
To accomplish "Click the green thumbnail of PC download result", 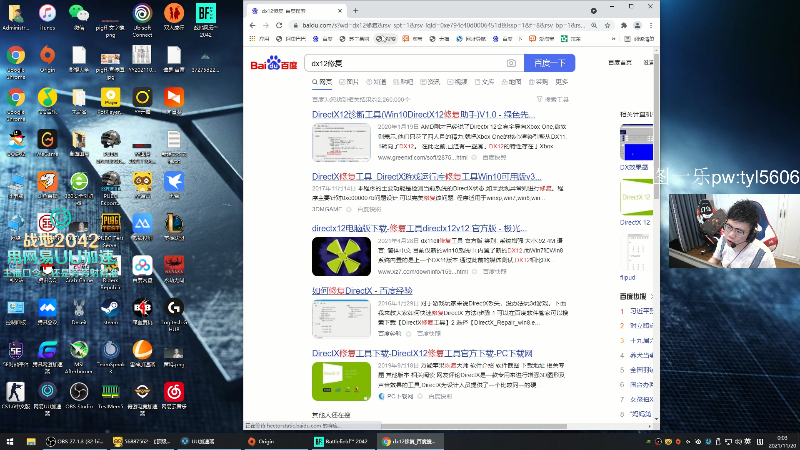I will tap(341, 381).
